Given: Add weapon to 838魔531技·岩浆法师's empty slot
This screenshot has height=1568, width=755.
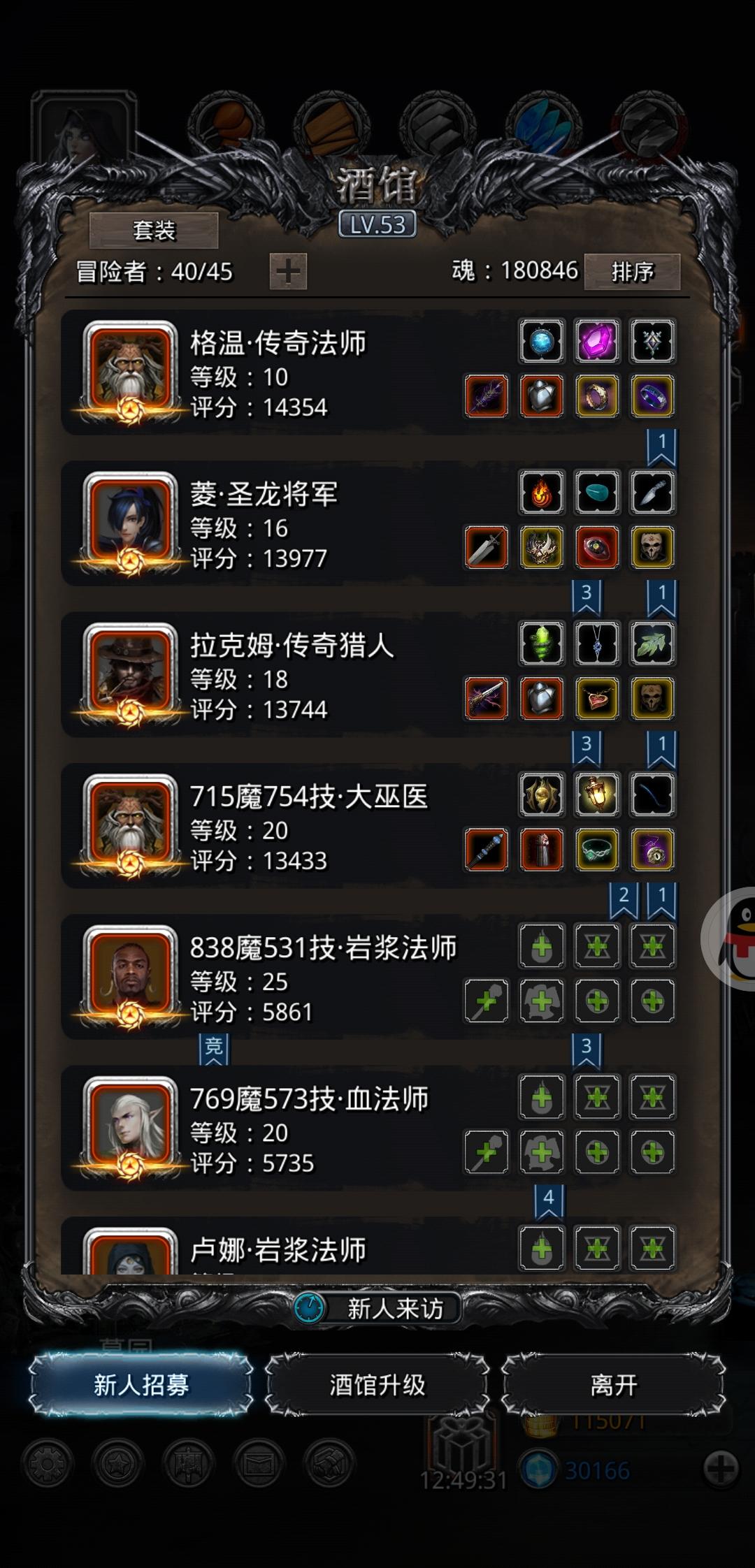Looking at the screenshot, I should coord(487,1001).
